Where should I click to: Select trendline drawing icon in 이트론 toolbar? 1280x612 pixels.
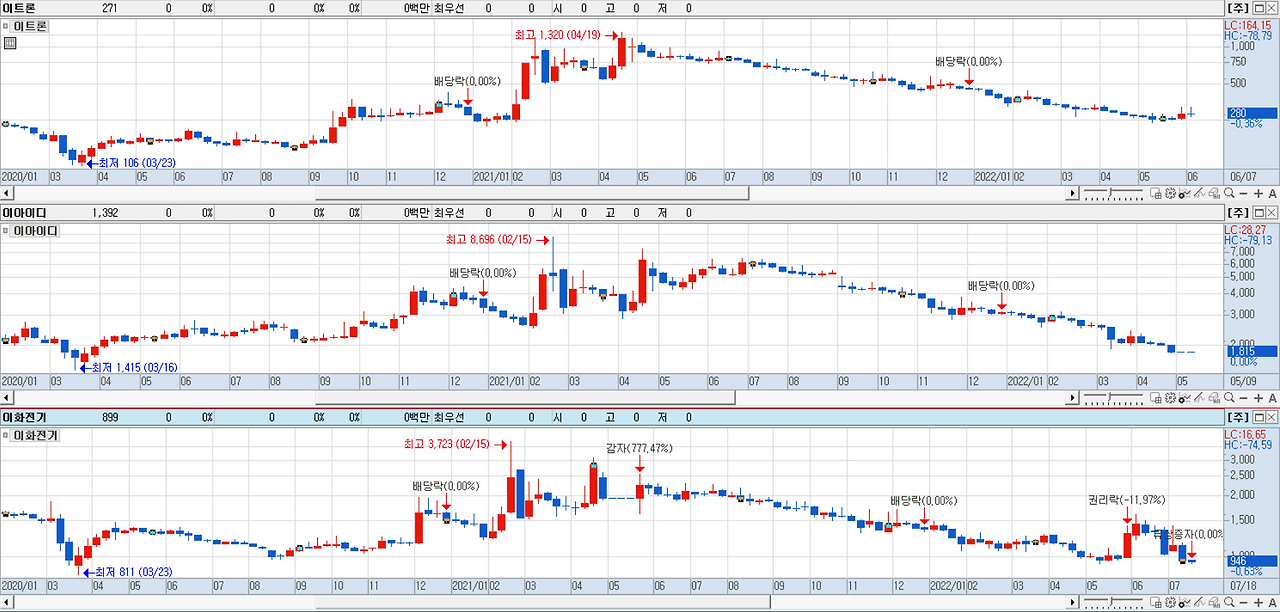pos(1199,193)
